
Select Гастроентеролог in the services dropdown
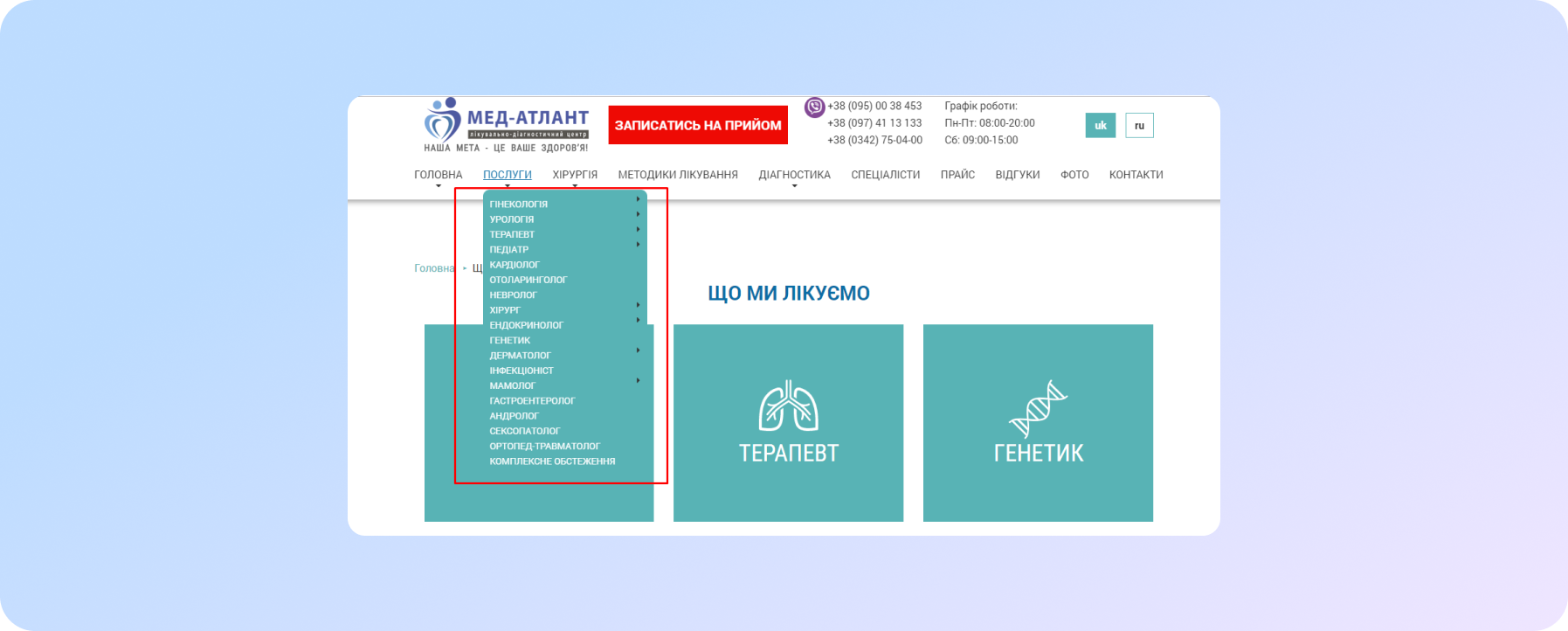pos(532,401)
